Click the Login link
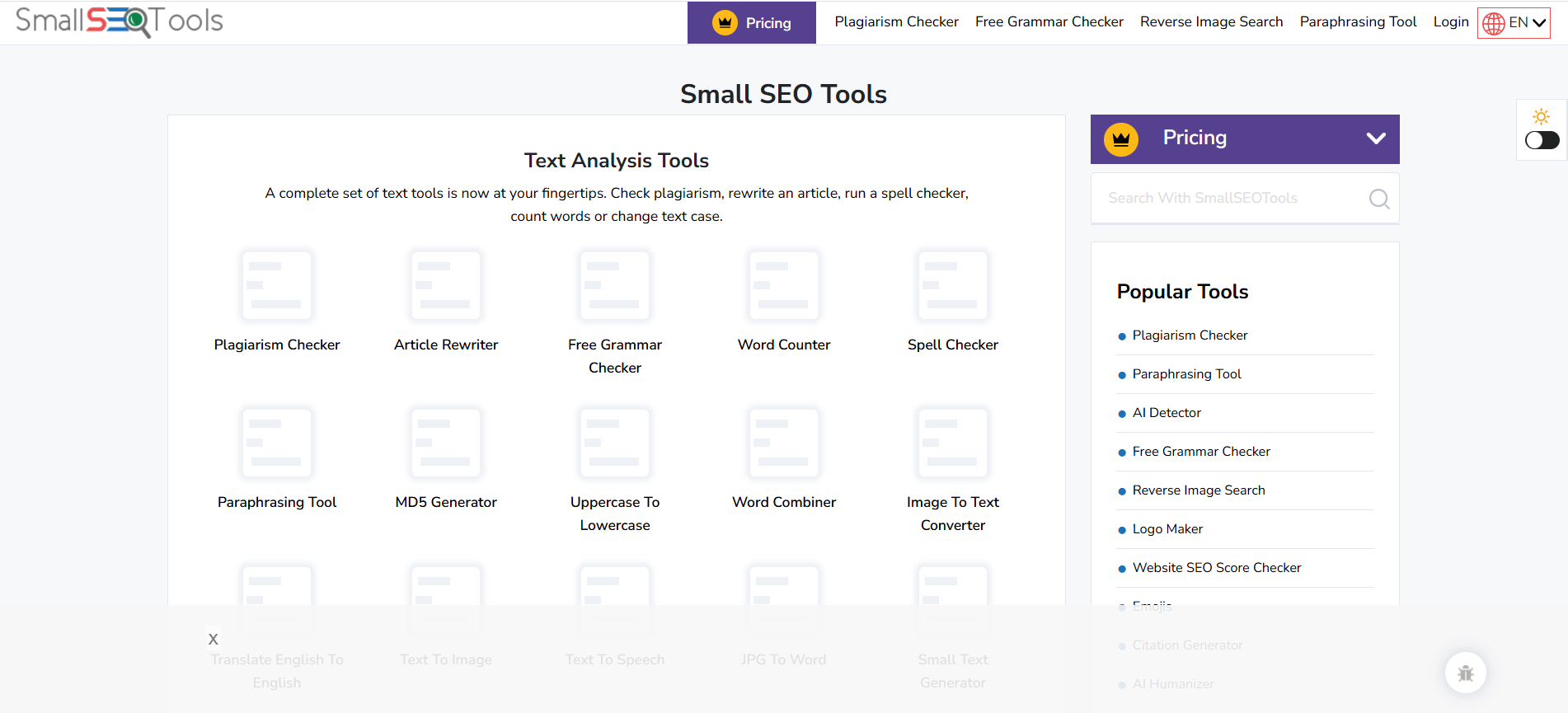1568x713 pixels. pyautogui.click(x=1451, y=22)
